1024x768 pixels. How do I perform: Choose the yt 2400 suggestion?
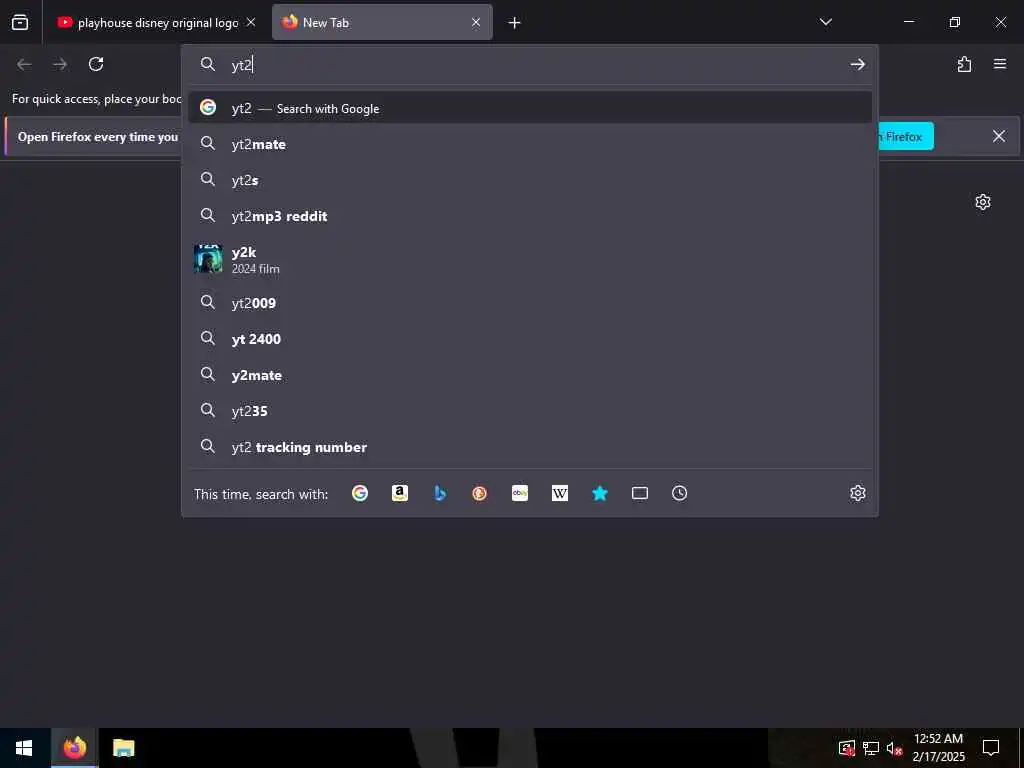pyautogui.click(x=530, y=338)
